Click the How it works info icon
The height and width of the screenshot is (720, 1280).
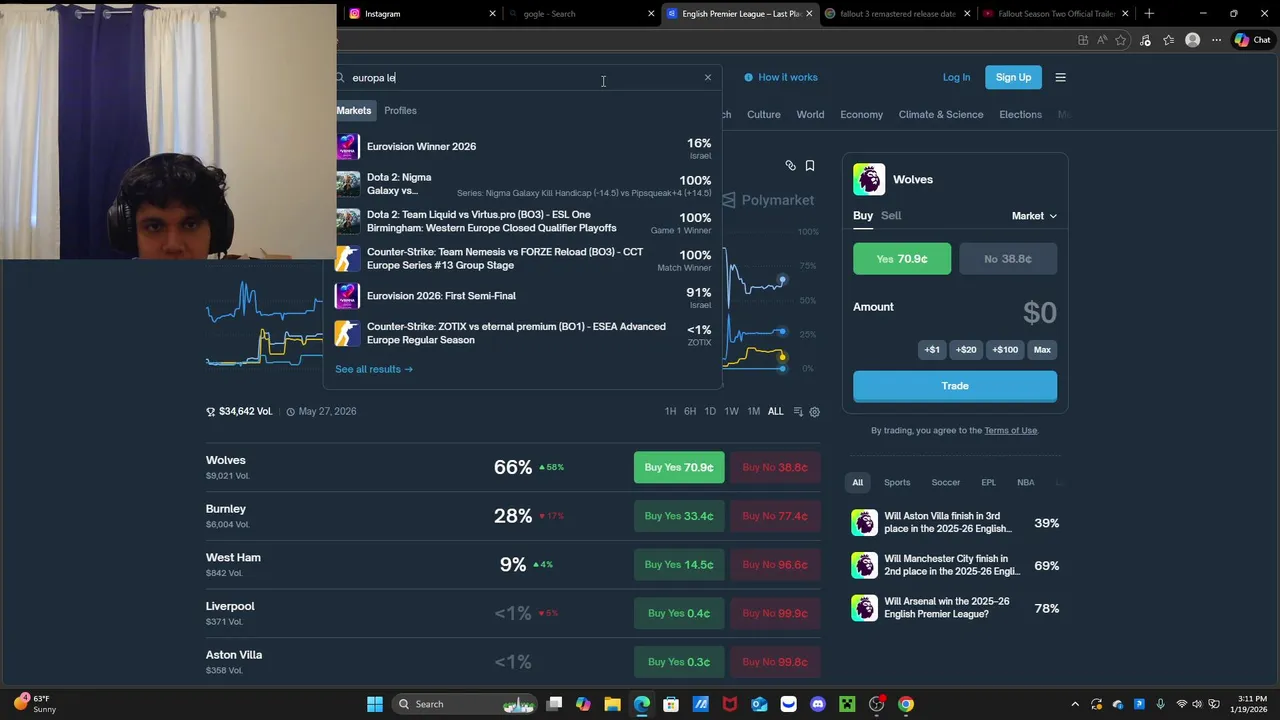pos(748,77)
